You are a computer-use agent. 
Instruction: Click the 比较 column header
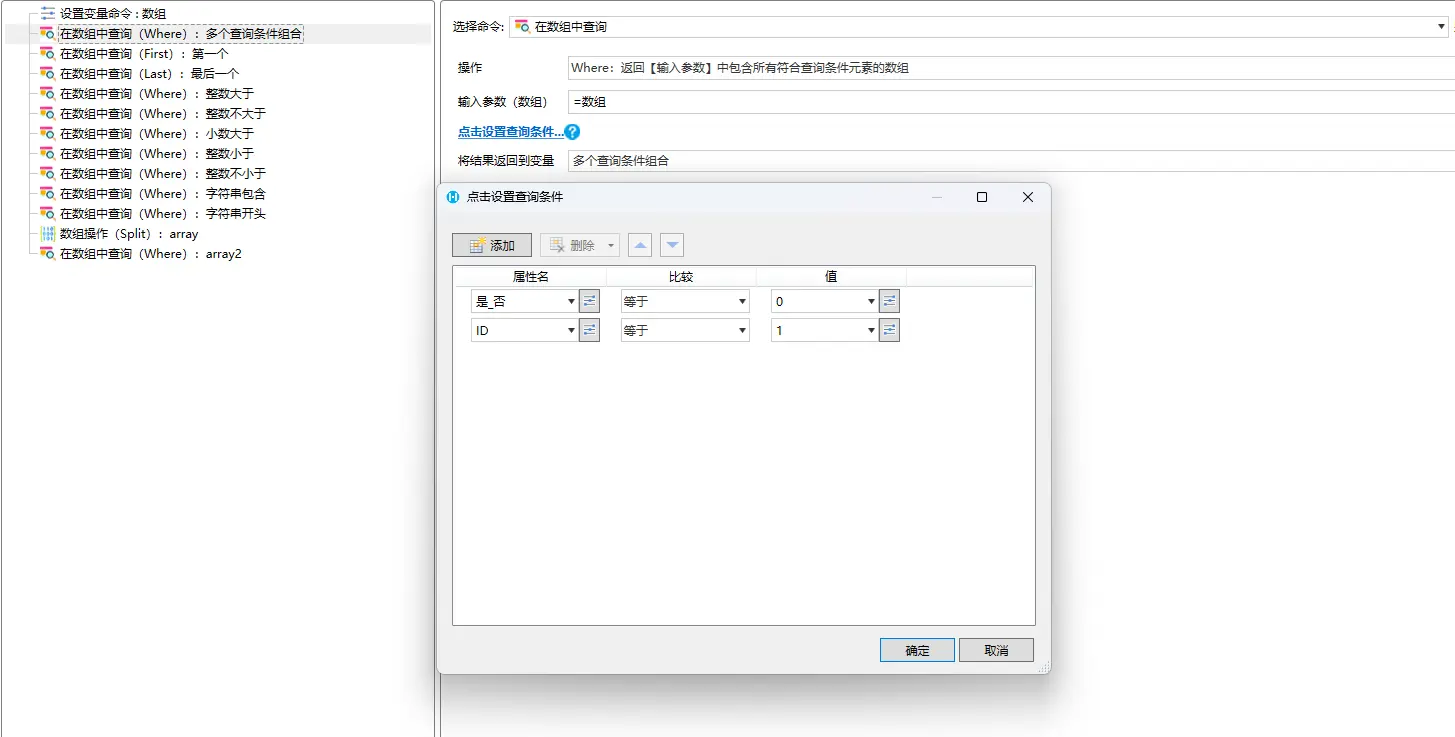pos(681,277)
